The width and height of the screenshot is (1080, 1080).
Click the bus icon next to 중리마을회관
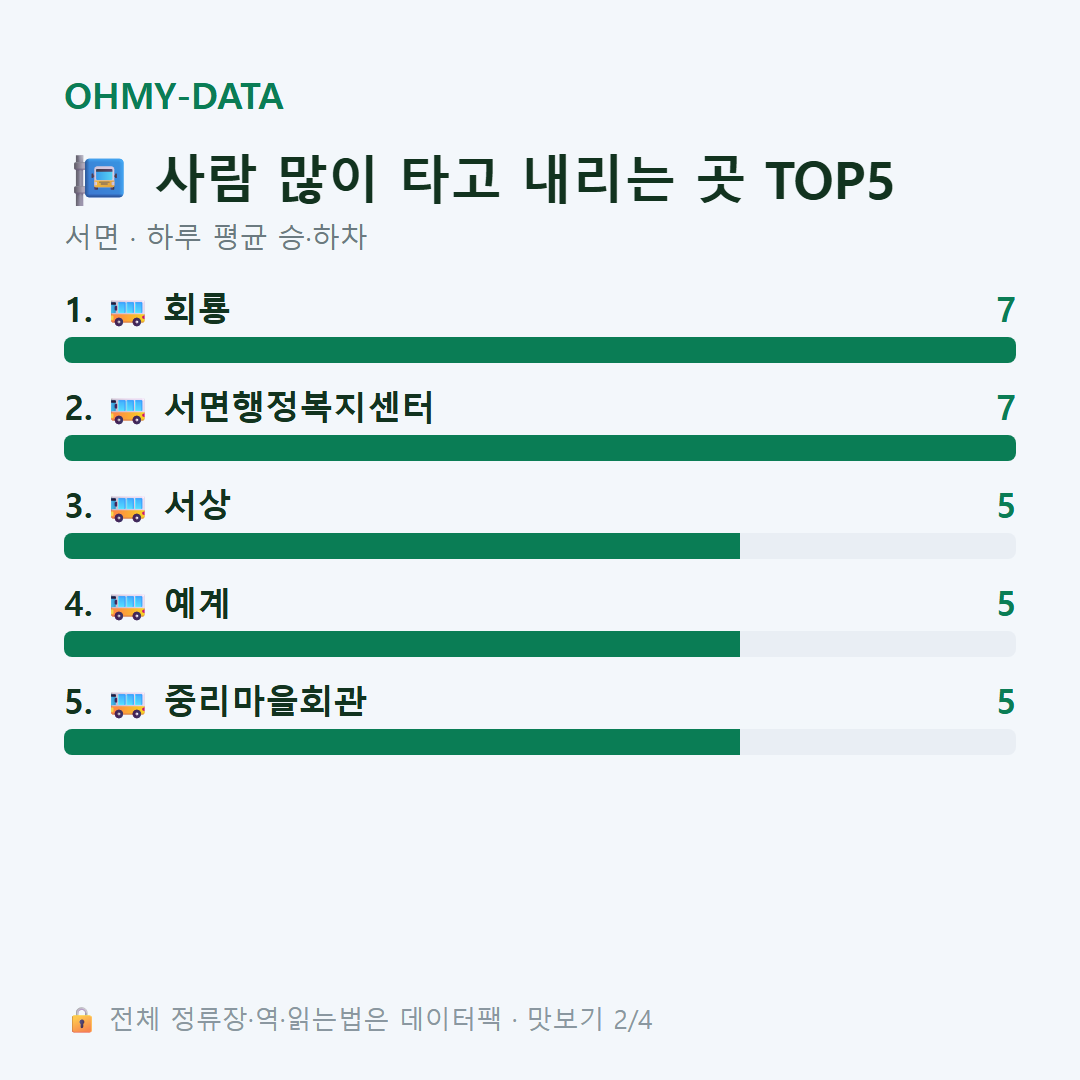click(128, 703)
